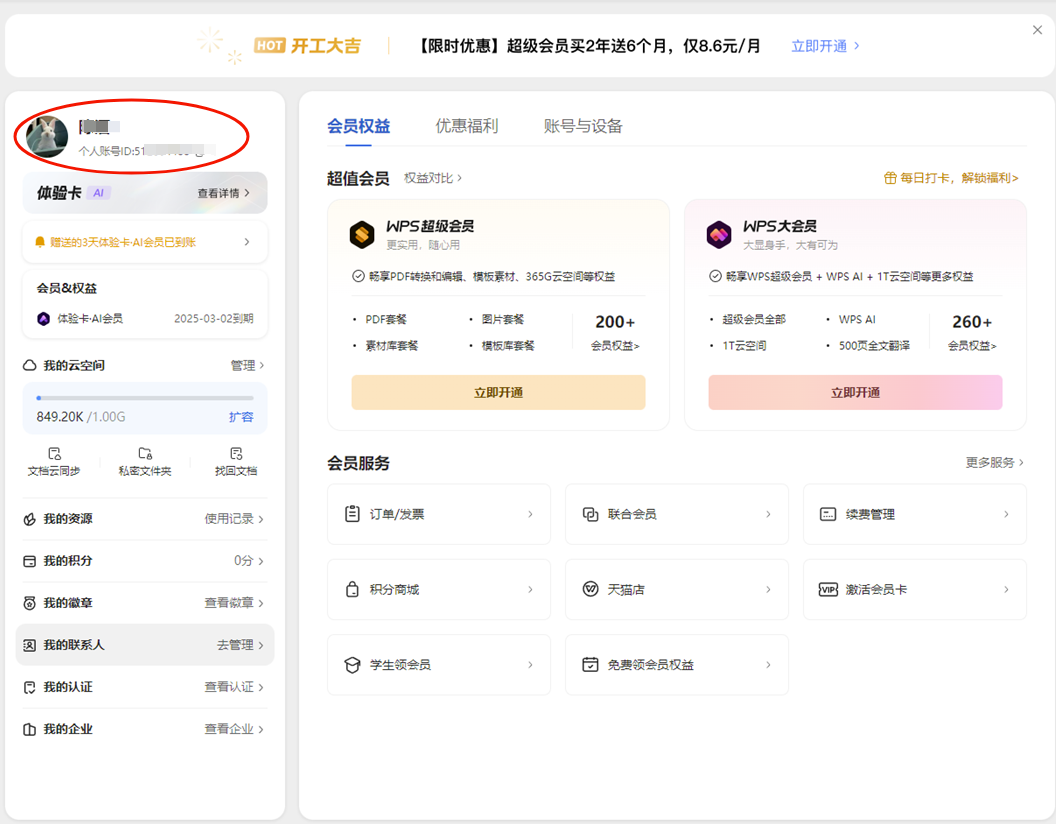Click the 我的企业 building icon
This screenshot has height=824, width=1056.
[30, 729]
